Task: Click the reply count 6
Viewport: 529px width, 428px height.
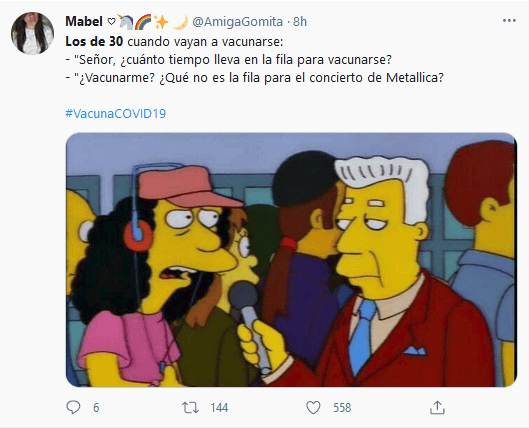Action: pos(96,408)
